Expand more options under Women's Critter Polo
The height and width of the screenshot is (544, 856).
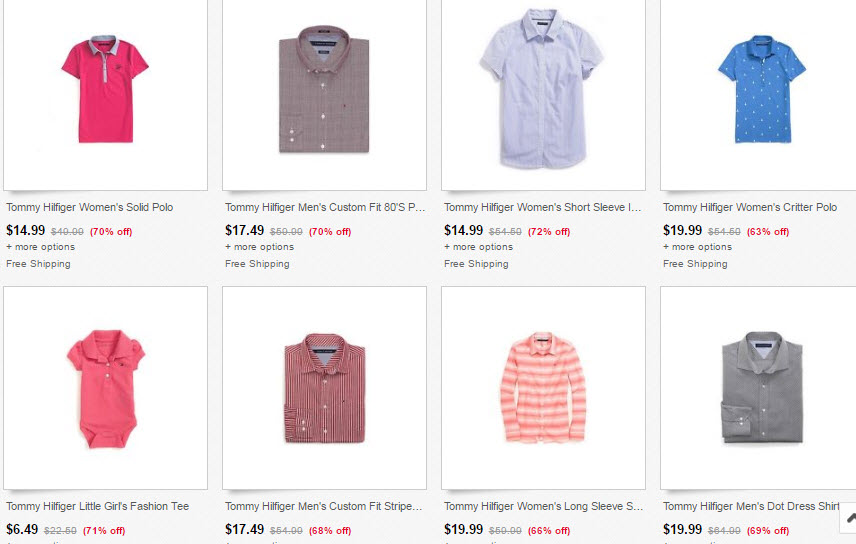tap(697, 247)
